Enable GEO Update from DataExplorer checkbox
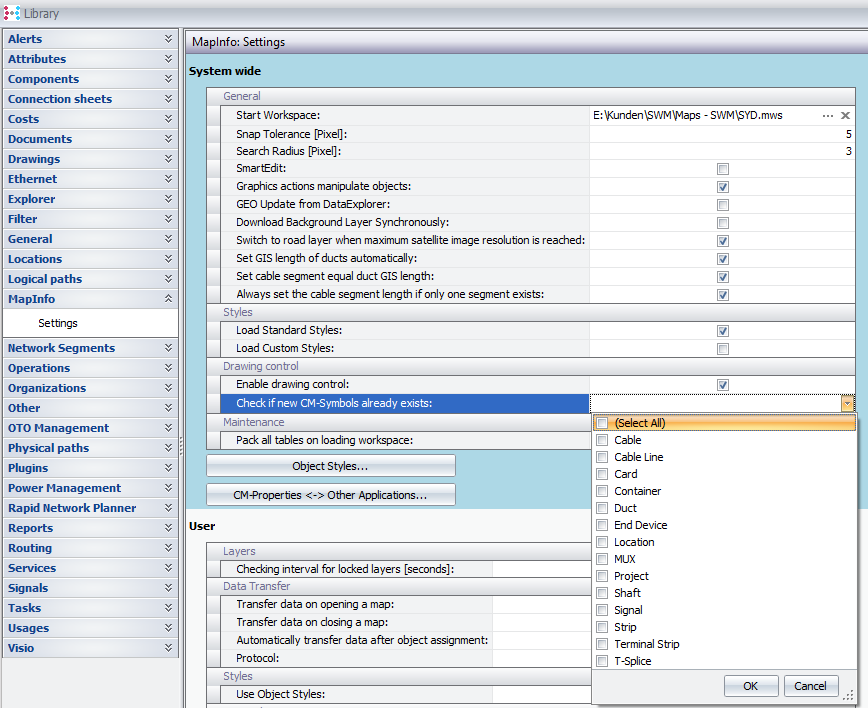This screenshot has height=708, width=868. point(722,205)
